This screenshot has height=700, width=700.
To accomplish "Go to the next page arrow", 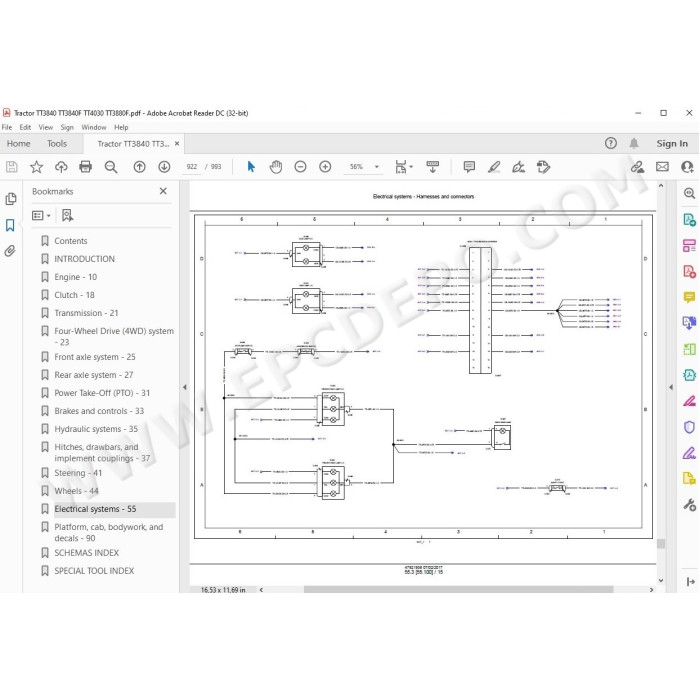I will point(164,167).
